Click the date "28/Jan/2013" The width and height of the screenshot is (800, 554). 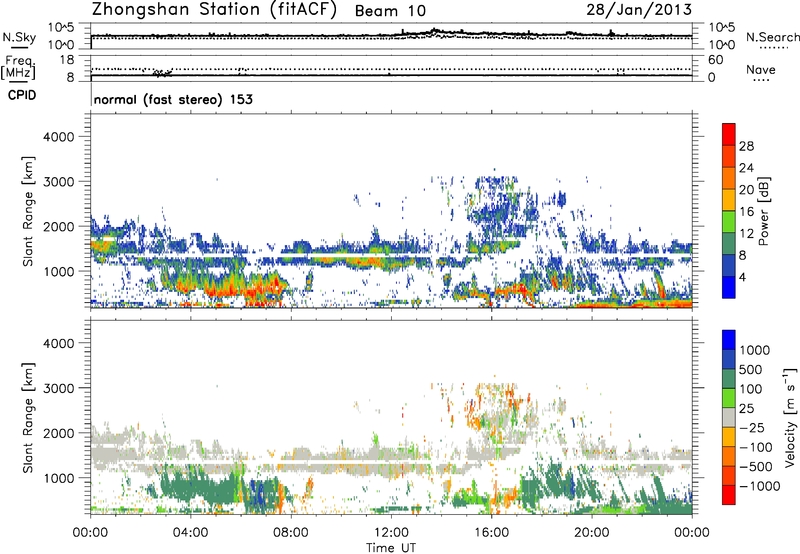coord(639,10)
